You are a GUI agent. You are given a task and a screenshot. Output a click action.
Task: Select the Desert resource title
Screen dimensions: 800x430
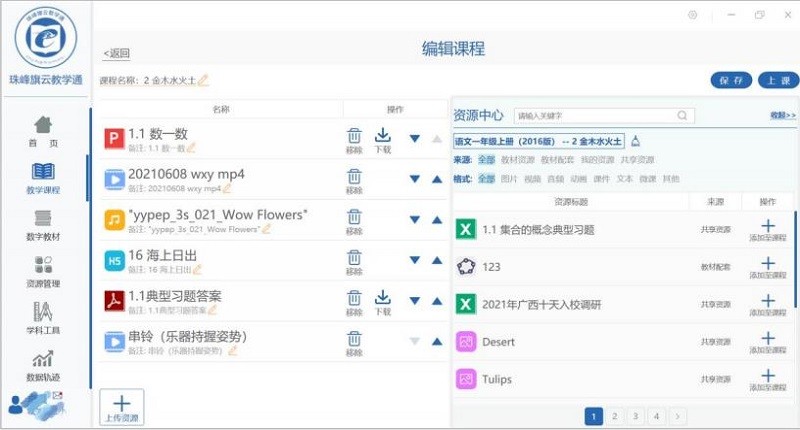click(x=498, y=342)
